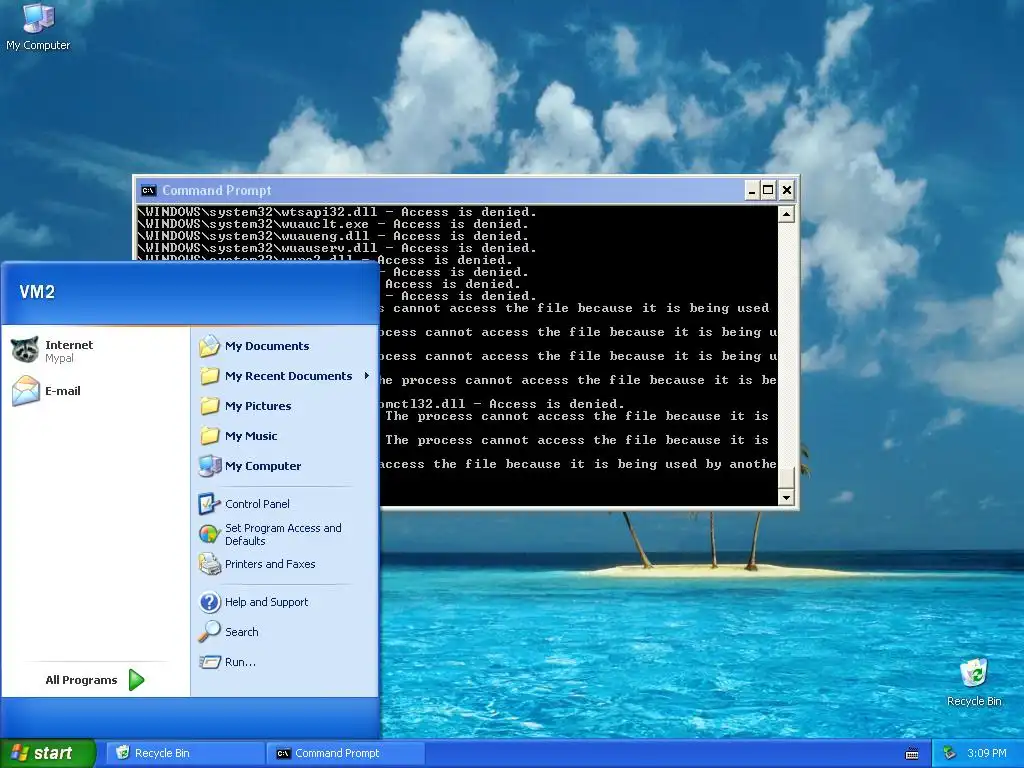Click the keyboard icon in the taskbar

(x=912, y=754)
